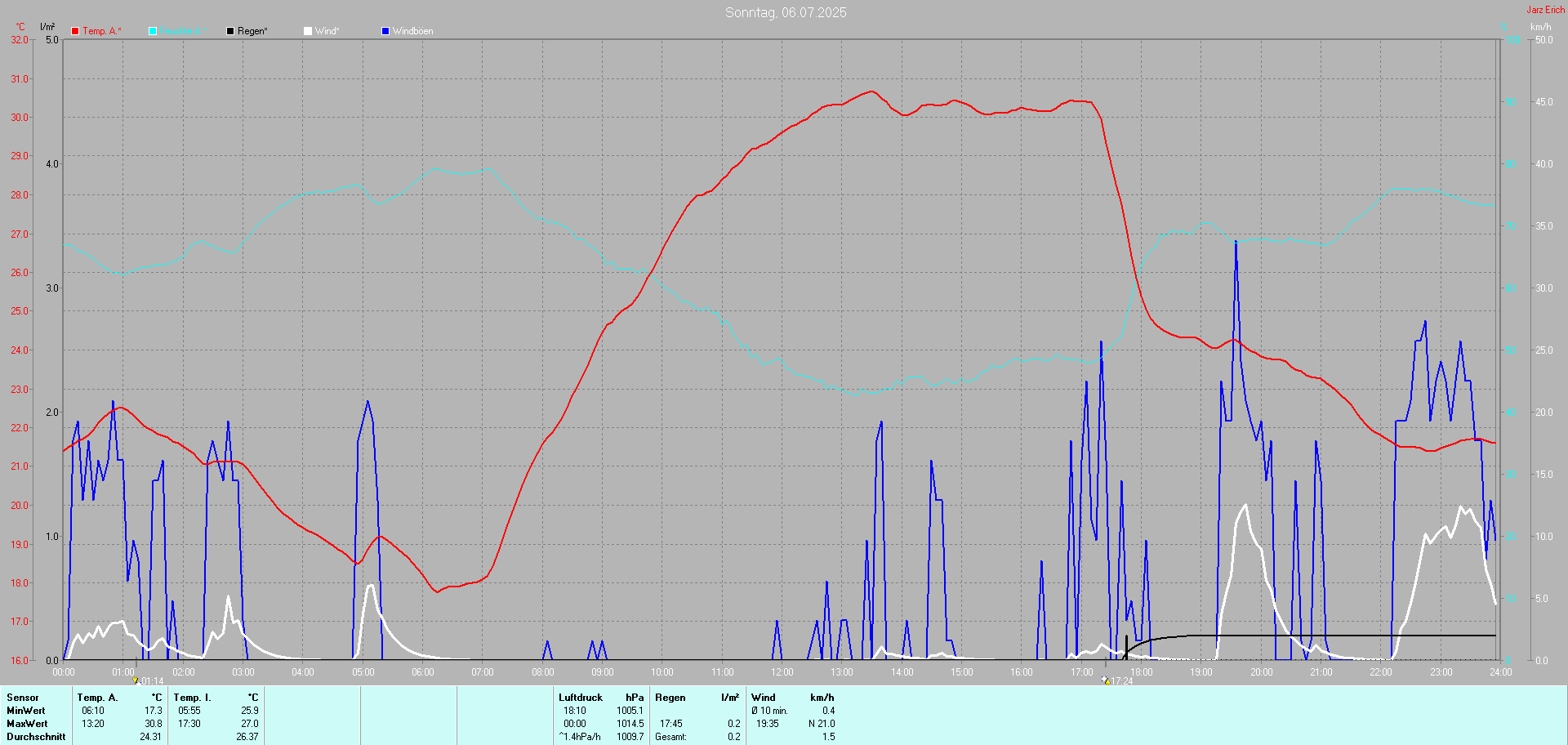Screen dimensions: 1568x745
Task: Click the 12:00 label on time axis
Action: coord(782,672)
